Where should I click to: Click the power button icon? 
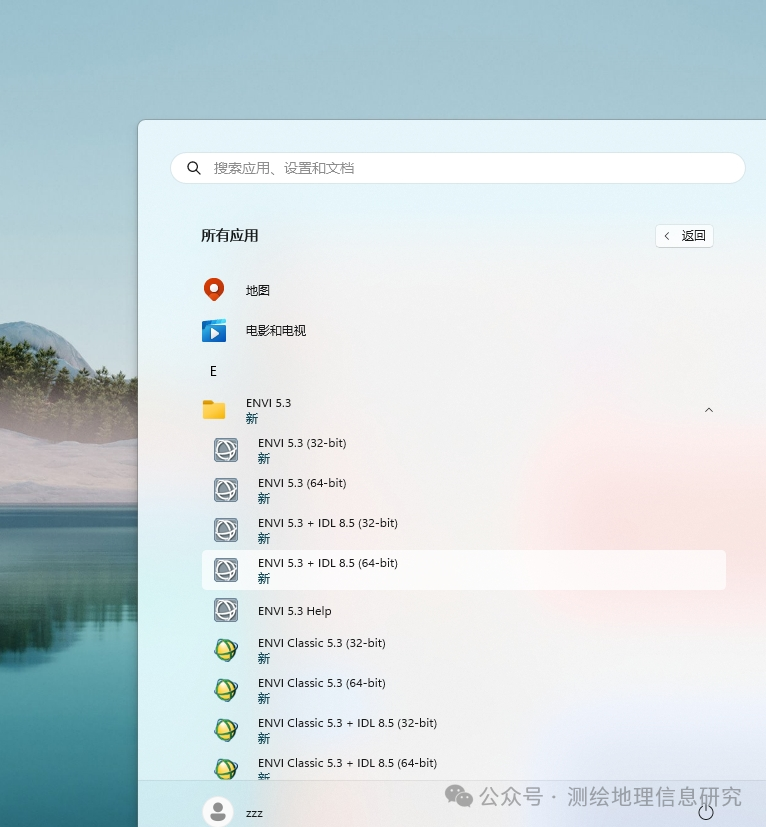point(706,812)
